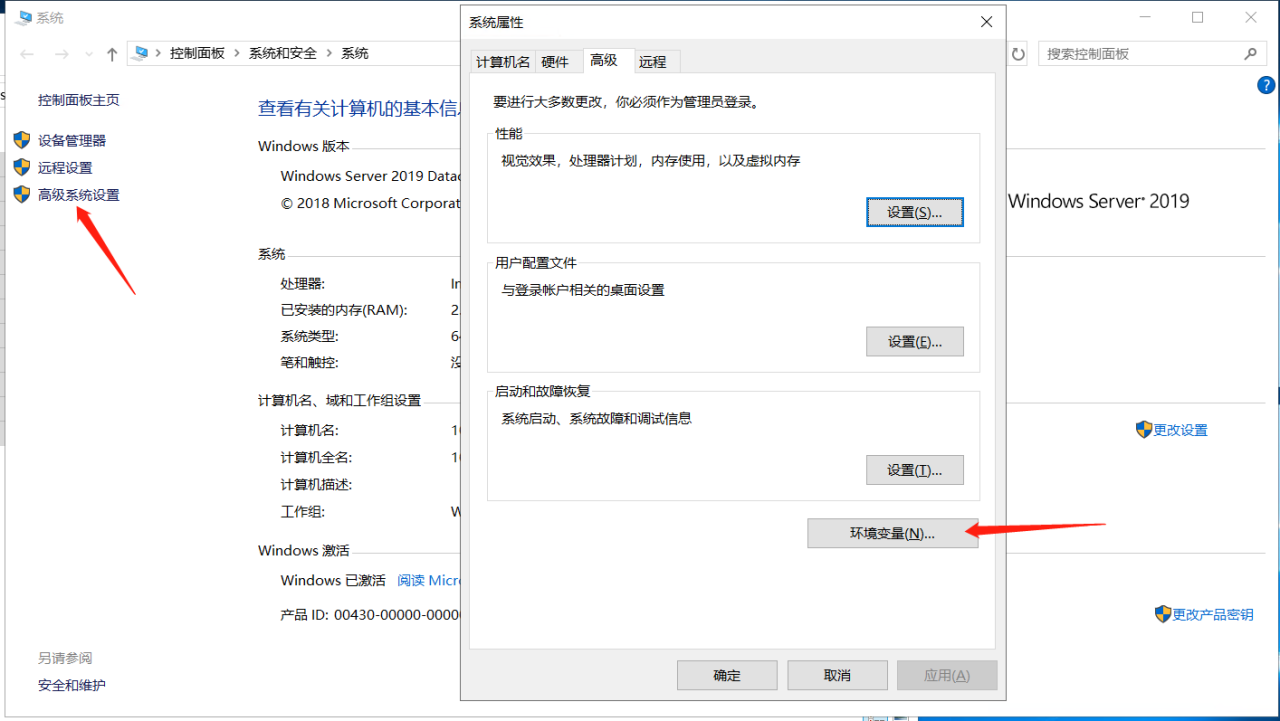This screenshot has height=721, width=1280.
Task: Click the 另请参阅 label
Action: click(x=65, y=658)
